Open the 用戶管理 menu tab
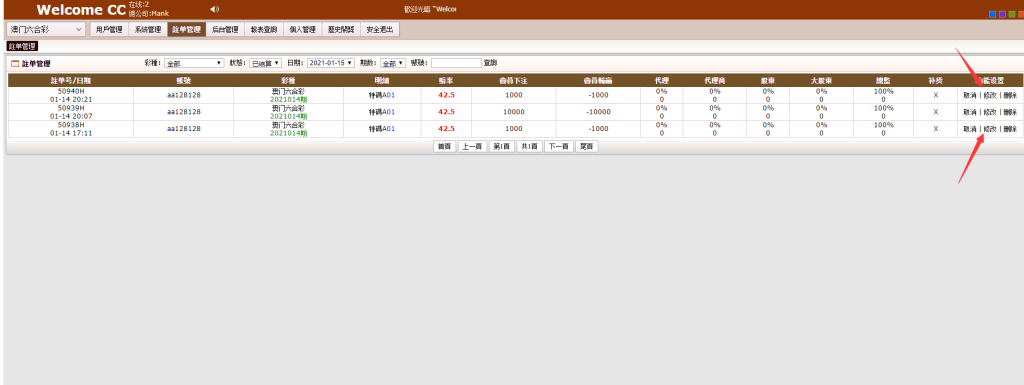 click(108, 29)
